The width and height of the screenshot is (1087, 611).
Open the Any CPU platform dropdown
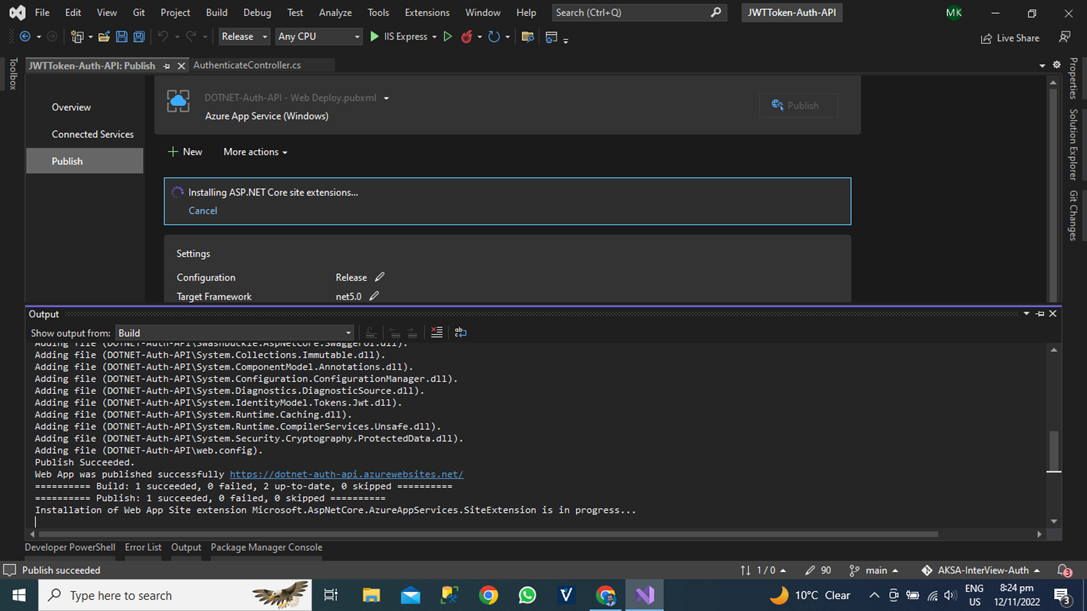click(318, 36)
